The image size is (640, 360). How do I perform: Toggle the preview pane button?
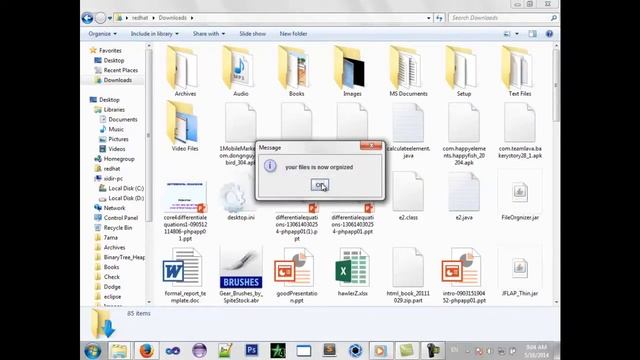click(532, 34)
